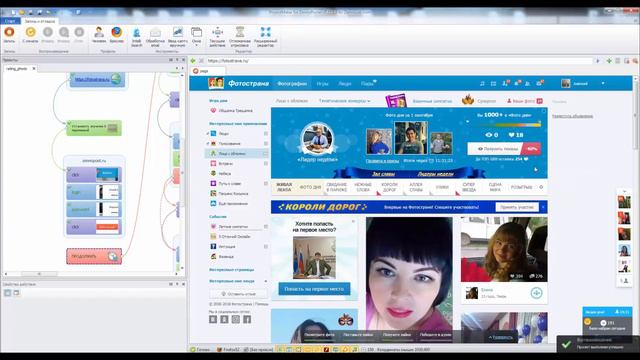Collapse the avatar strip at the browser's right edge
The height and width of the screenshot is (360, 640).
[x=624, y=191]
